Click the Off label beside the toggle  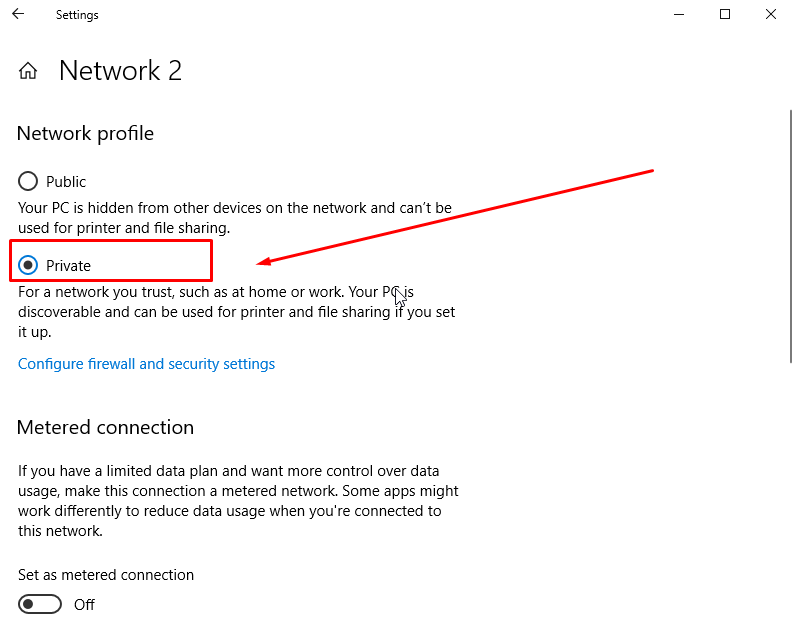pos(85,605)
